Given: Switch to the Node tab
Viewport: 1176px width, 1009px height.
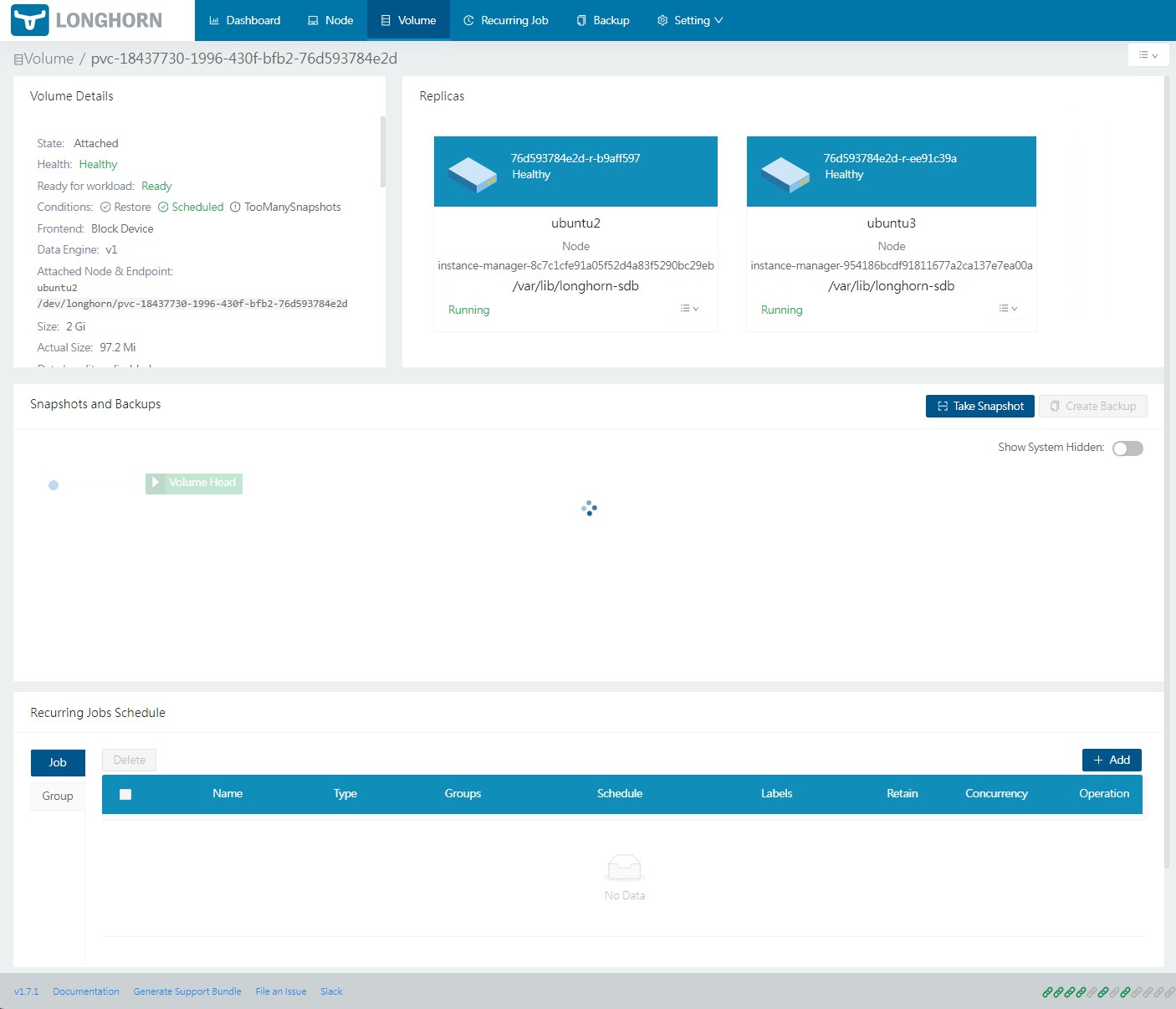Looking at the screenshot, I should [x=330, y=19].
